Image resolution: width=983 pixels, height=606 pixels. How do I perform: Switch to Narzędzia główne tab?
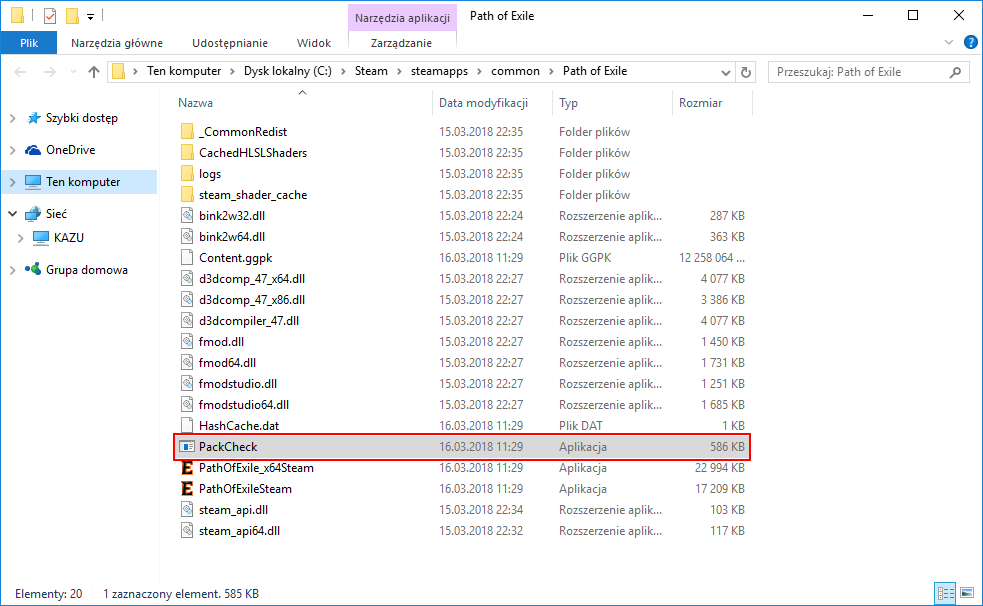(117, 43)
